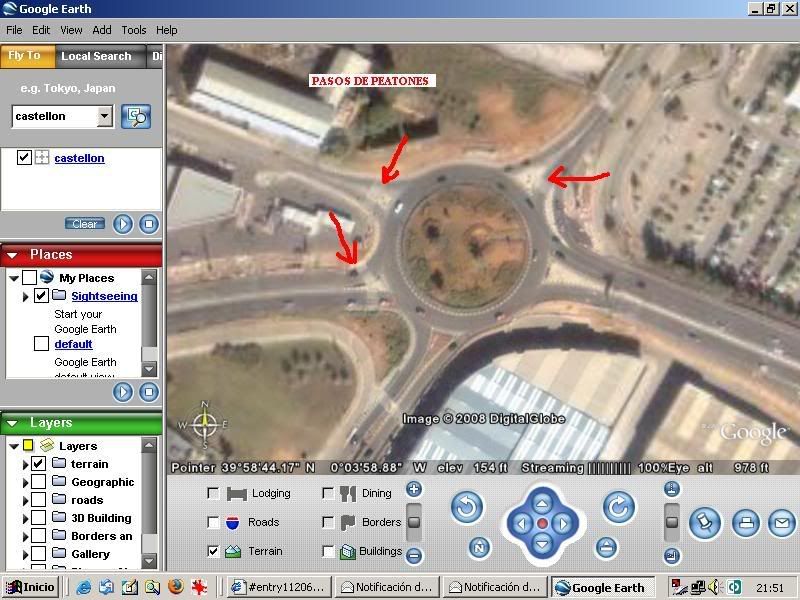
Task: Tilt the view up to top-down
Action: pos(672,489)
